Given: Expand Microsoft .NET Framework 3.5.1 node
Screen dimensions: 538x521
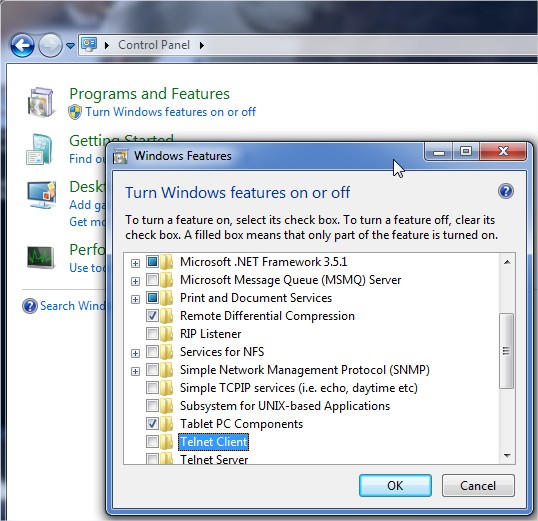Looking at the screenshot, I should point(136,263).
